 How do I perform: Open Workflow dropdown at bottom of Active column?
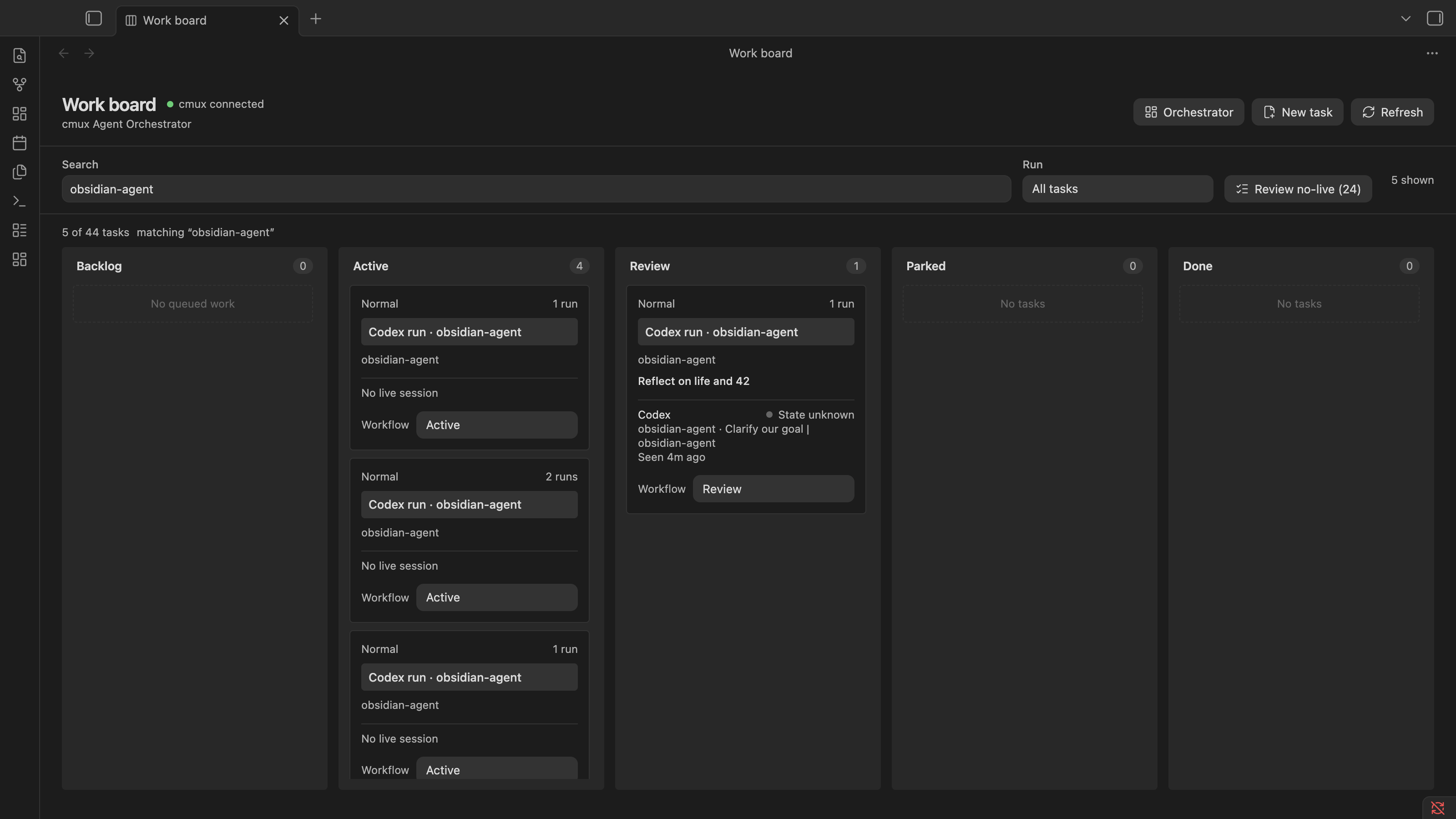coord(497,768)
